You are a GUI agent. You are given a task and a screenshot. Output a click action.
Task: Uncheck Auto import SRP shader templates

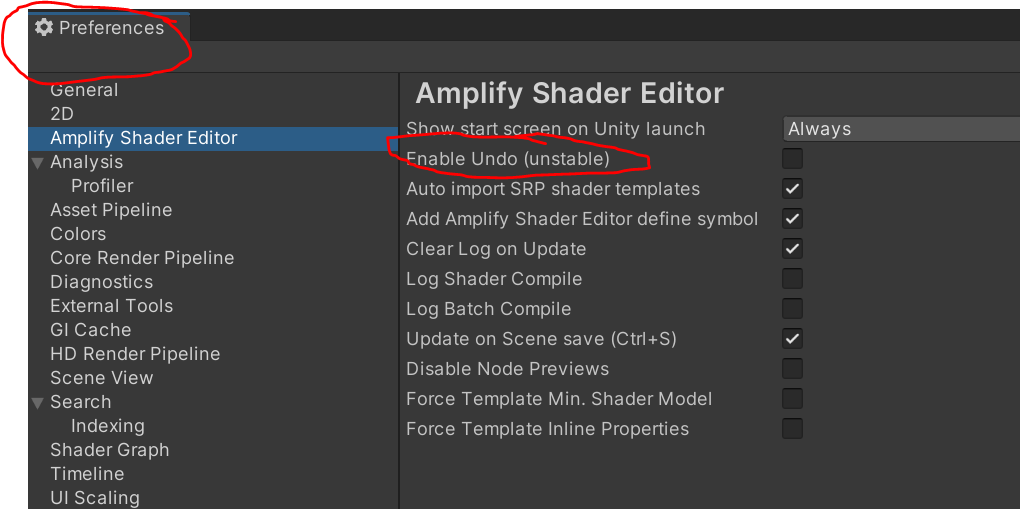[792, 189]
